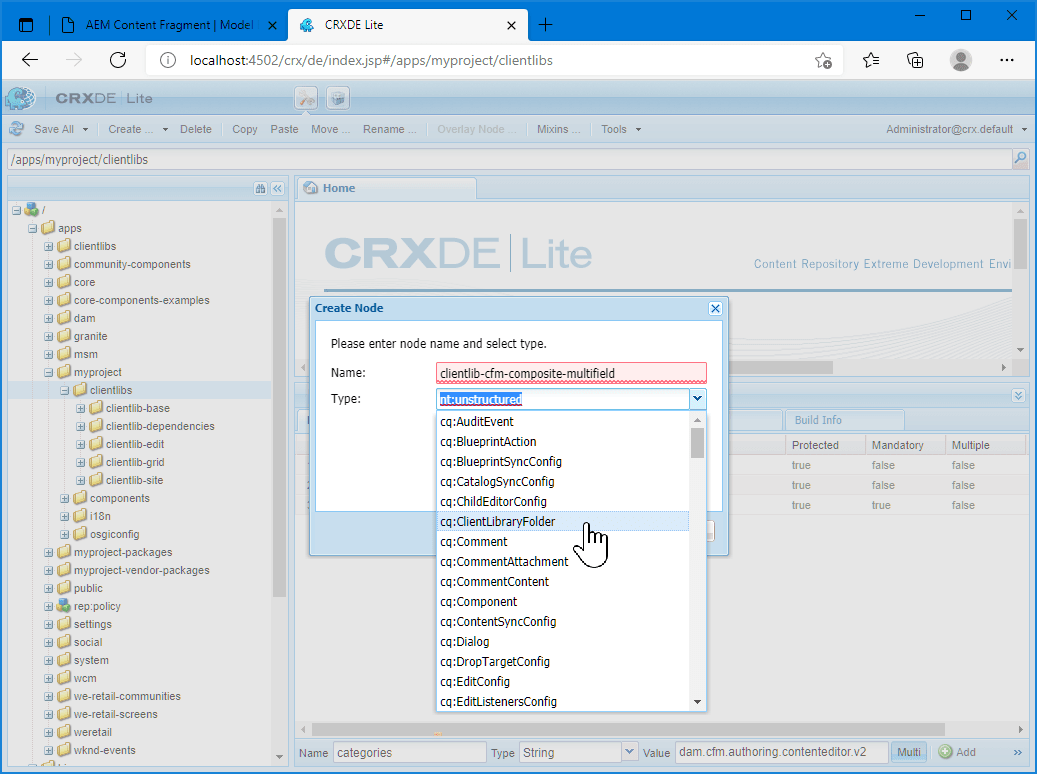This screenshot has width=1037, height=774.
Task: Choose cq:EditConfig in the type list
Action: [x=563, y=681]
